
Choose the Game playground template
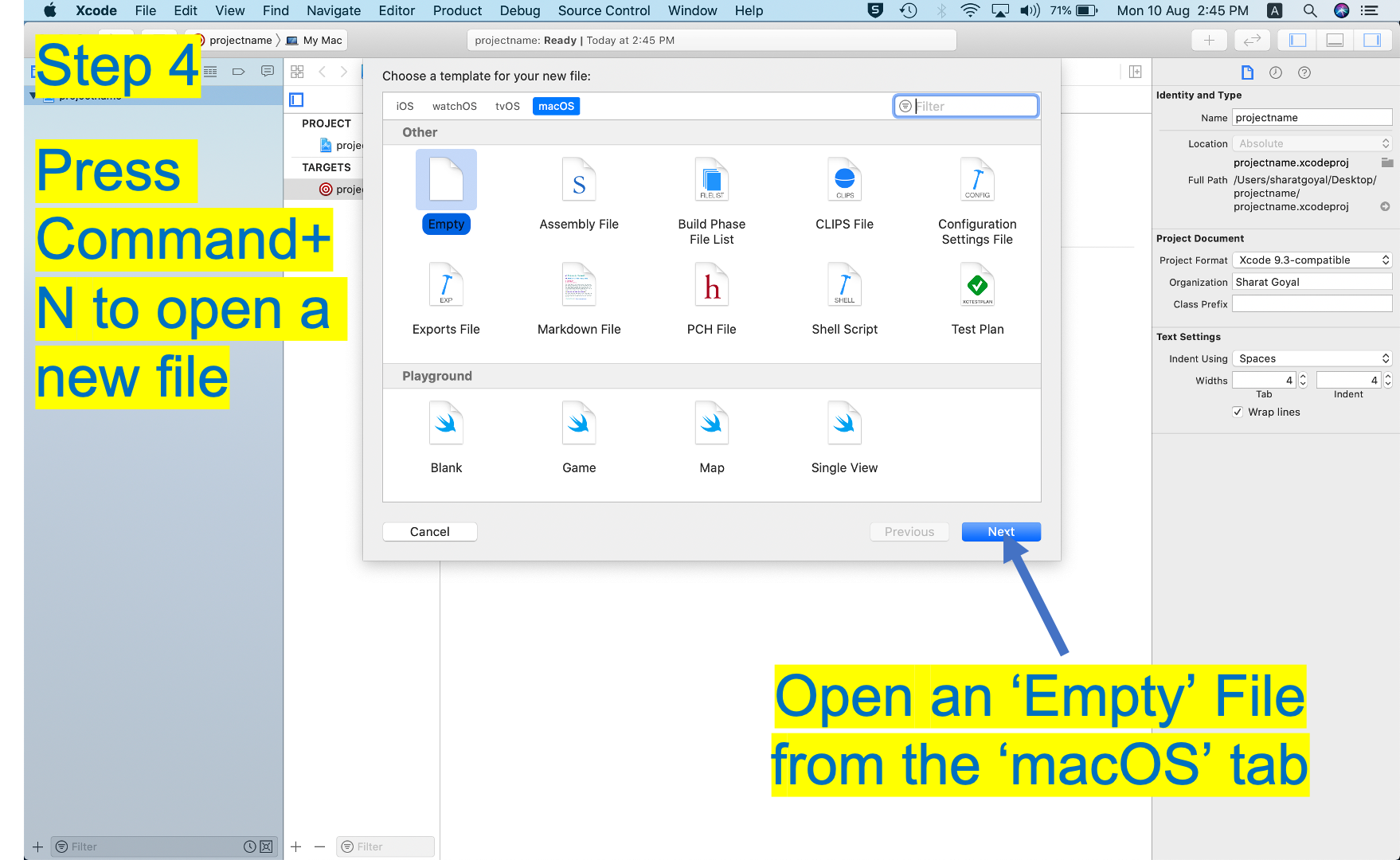click(579, 437)
